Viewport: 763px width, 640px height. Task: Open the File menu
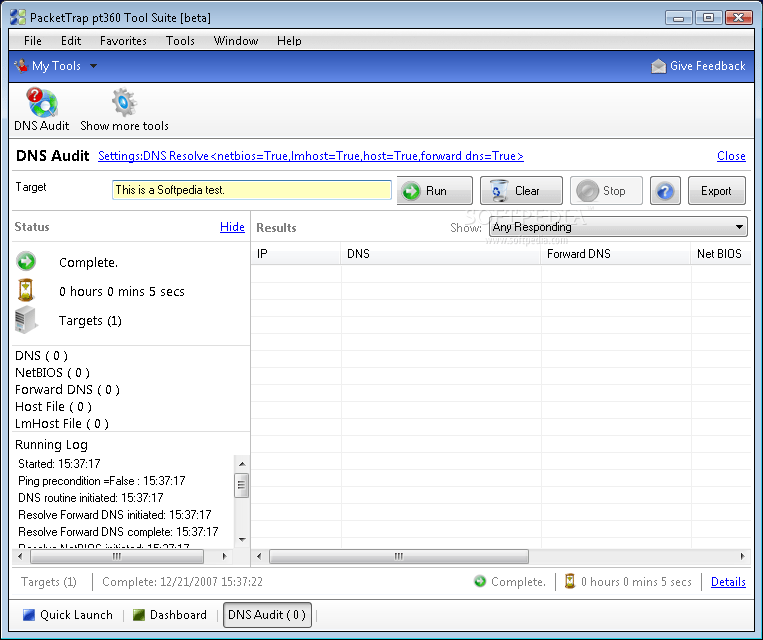(x=33, y=41)
